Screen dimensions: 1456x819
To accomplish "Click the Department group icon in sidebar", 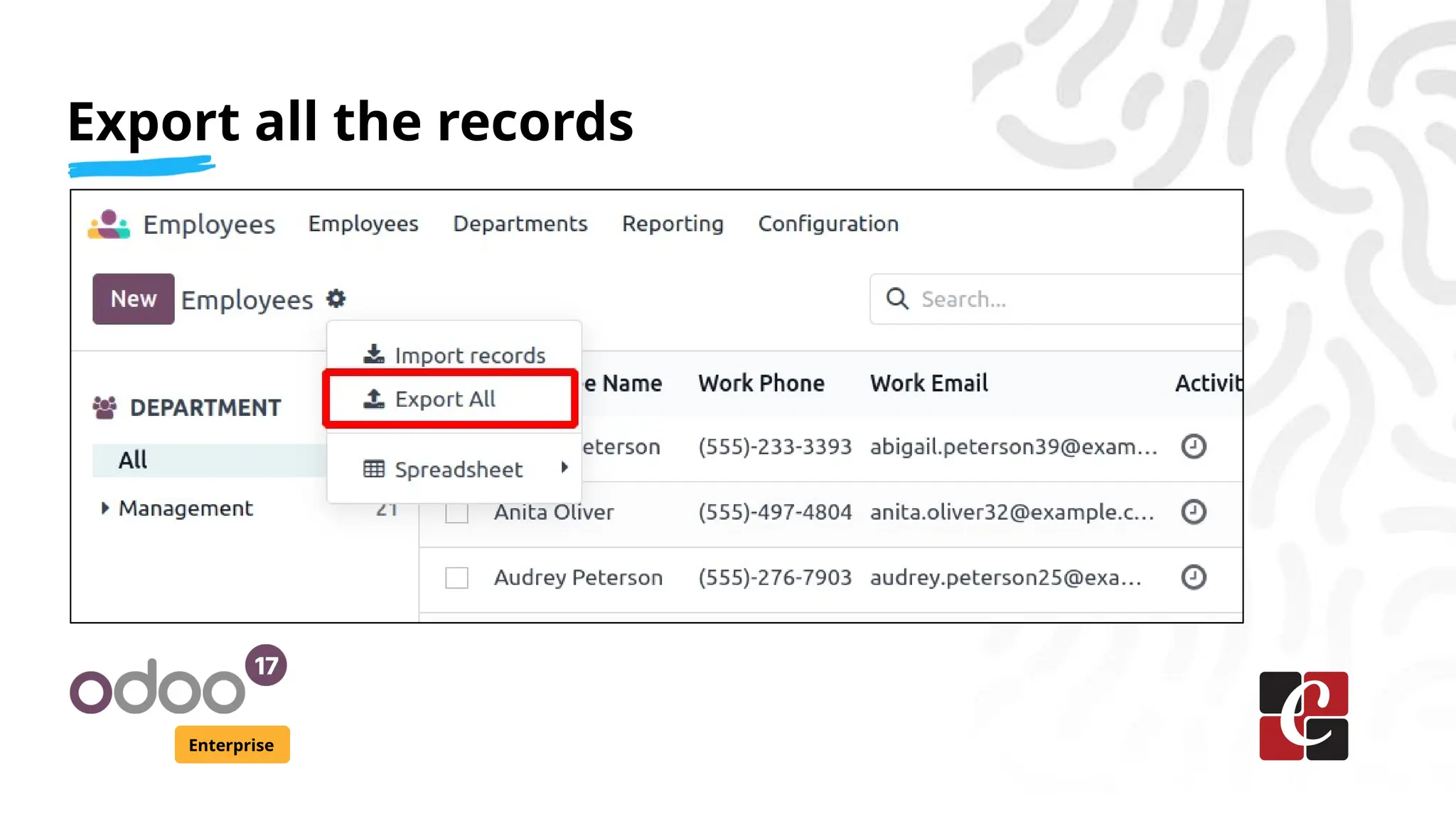I will [x=105, y=407].
